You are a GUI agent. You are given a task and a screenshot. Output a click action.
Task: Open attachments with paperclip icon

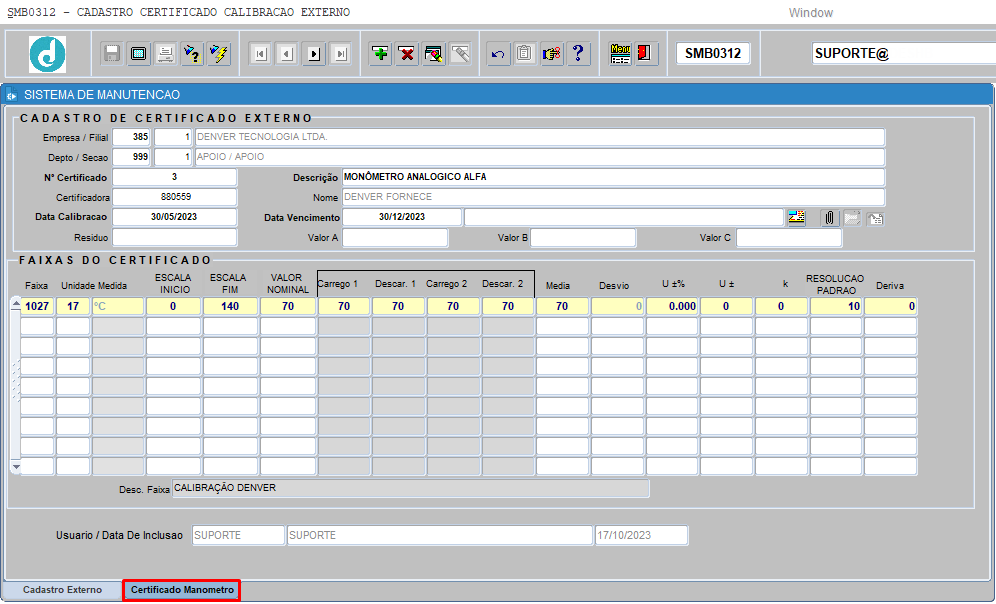[829, 218]
